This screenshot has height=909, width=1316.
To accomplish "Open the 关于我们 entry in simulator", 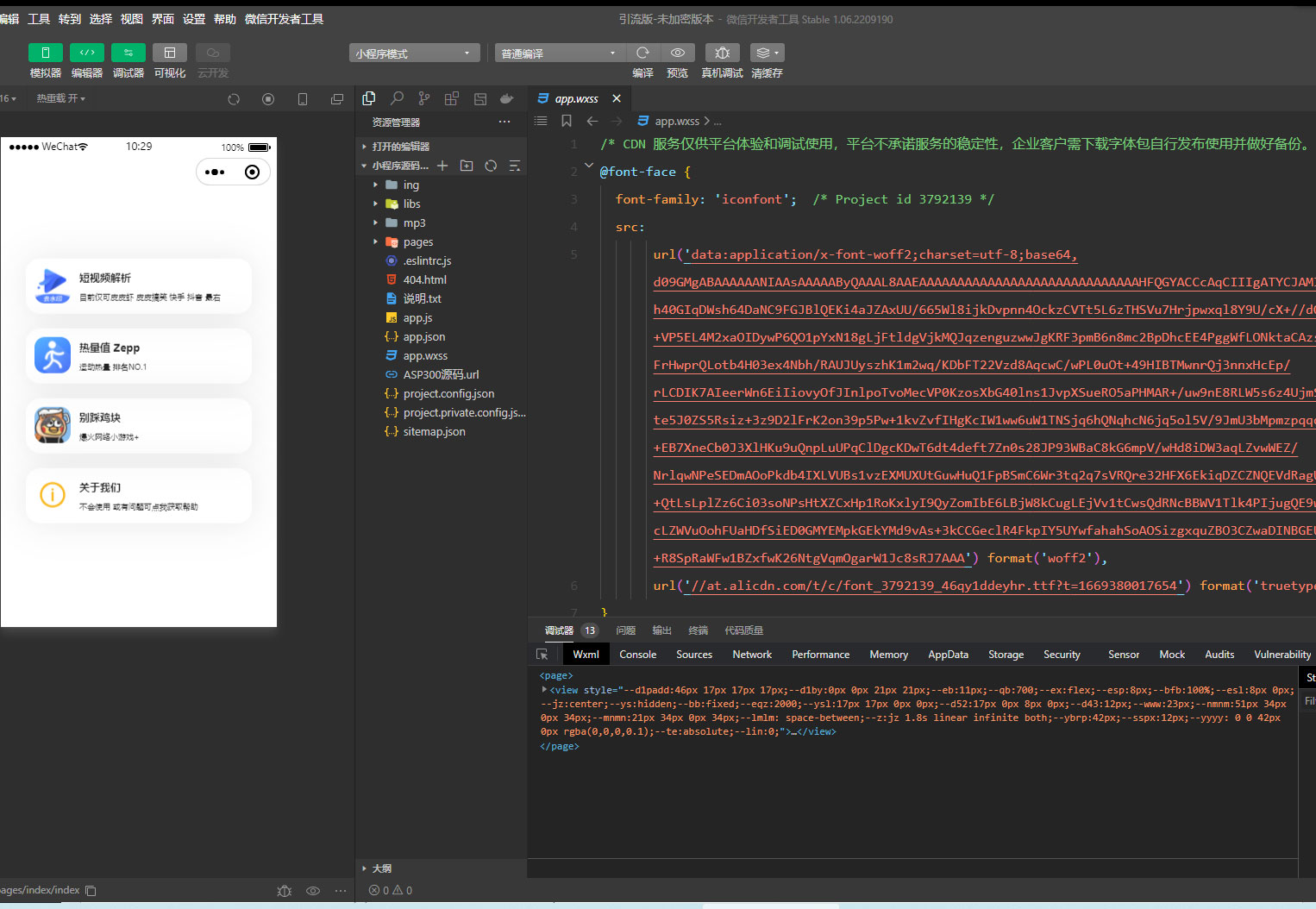I will [139, 496].
